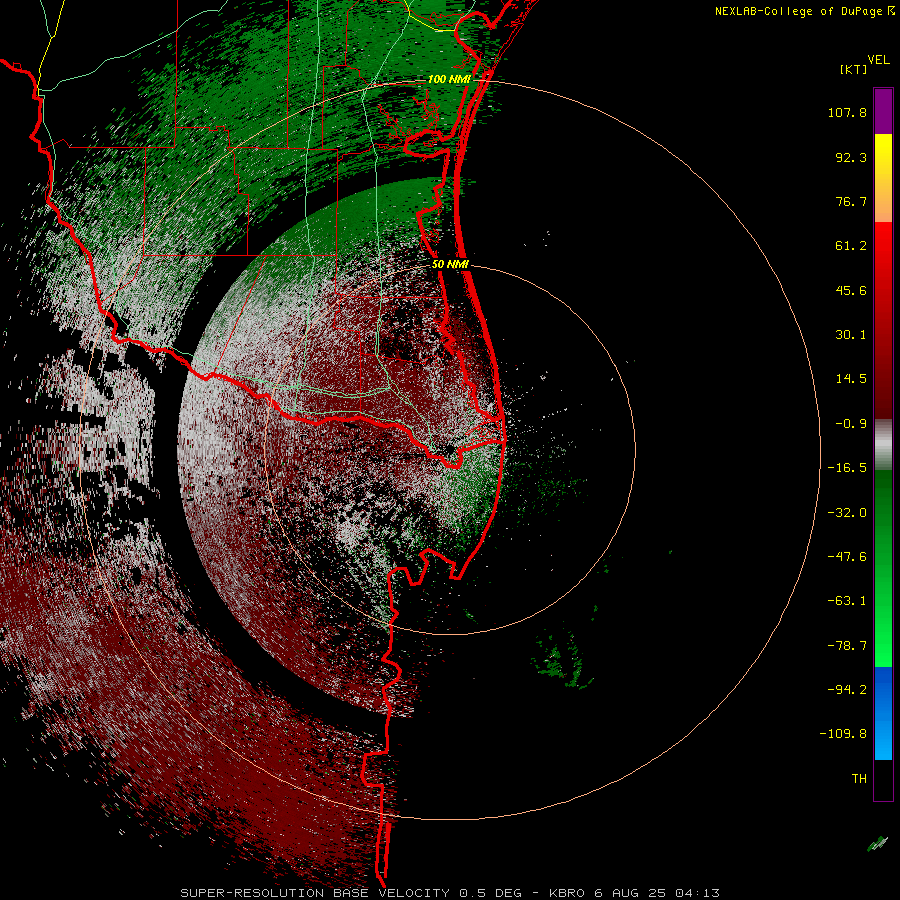The height and width of the screenshot is (900, 900).
Task: Click the 30.1 value on velocity scale
Action: coord(851,335)
